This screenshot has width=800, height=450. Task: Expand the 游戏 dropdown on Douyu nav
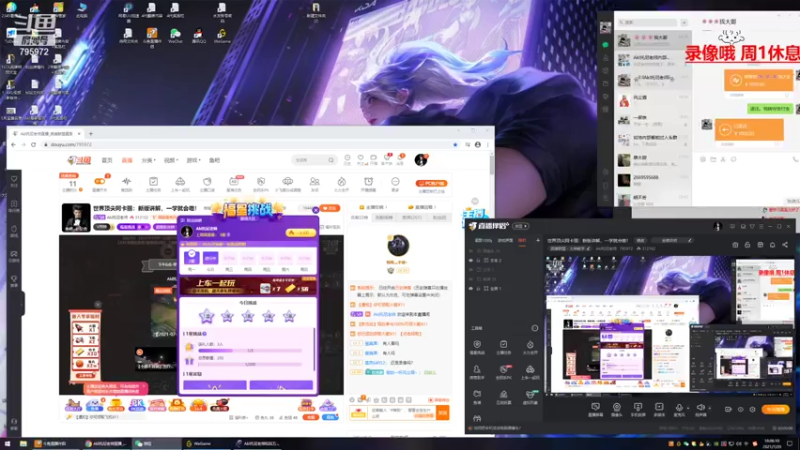[x=193, y=160]
